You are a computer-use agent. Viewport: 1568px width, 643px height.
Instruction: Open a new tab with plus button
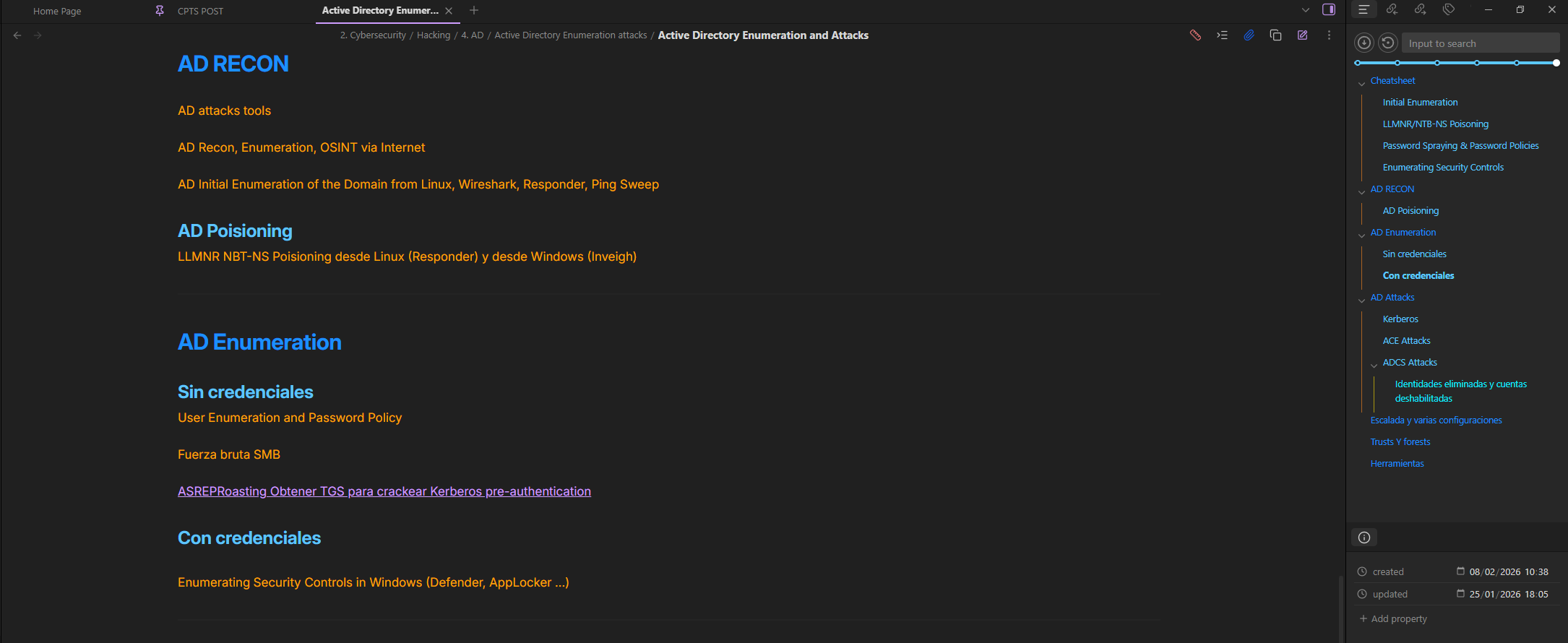[474, 10]
